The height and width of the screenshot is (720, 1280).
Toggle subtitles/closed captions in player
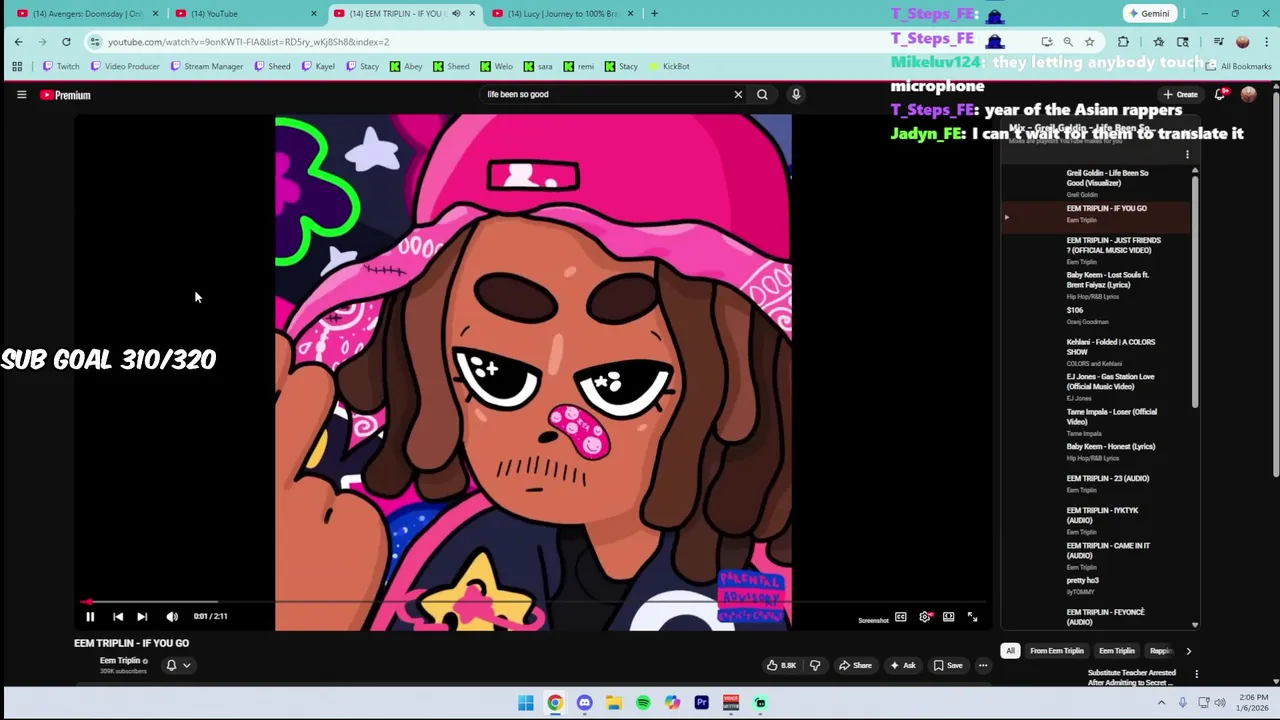click(x=900, y=617)
